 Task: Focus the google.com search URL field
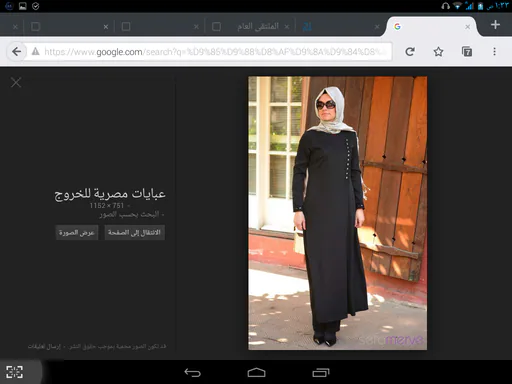pos(208,52)
